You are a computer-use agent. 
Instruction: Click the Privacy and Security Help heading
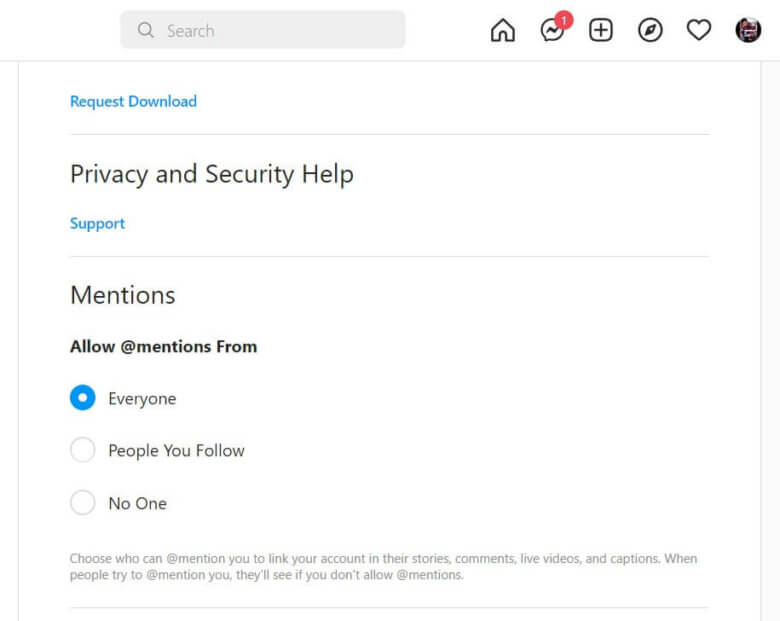[x=211, y=174]
